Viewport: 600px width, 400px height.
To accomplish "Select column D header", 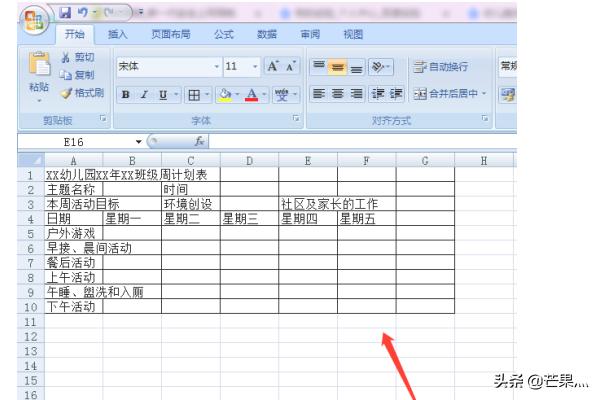I will tap(249, 161).
